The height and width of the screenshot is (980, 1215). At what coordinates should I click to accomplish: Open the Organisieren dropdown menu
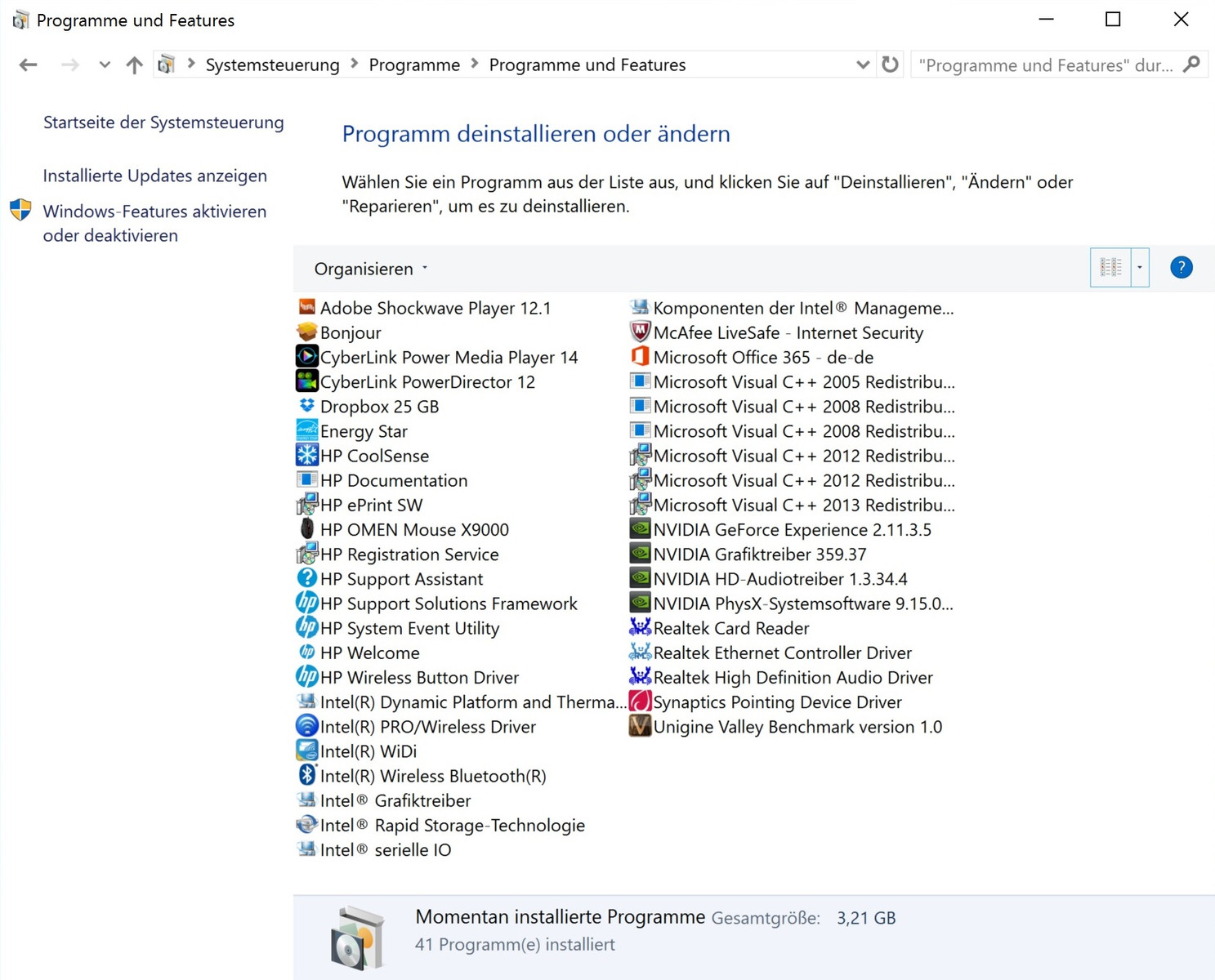pyautogui.click(x=371, y=269)
